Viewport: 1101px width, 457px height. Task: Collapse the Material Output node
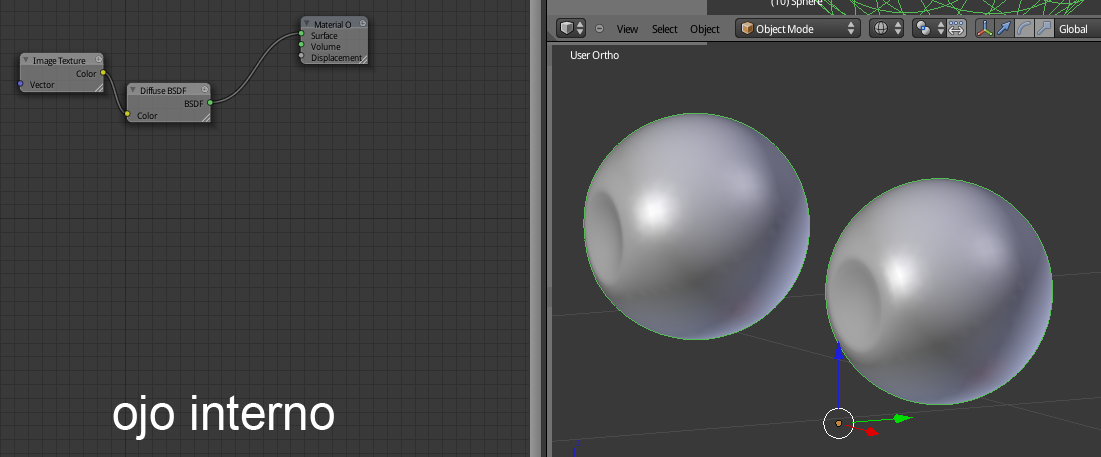tap(307, 24)
